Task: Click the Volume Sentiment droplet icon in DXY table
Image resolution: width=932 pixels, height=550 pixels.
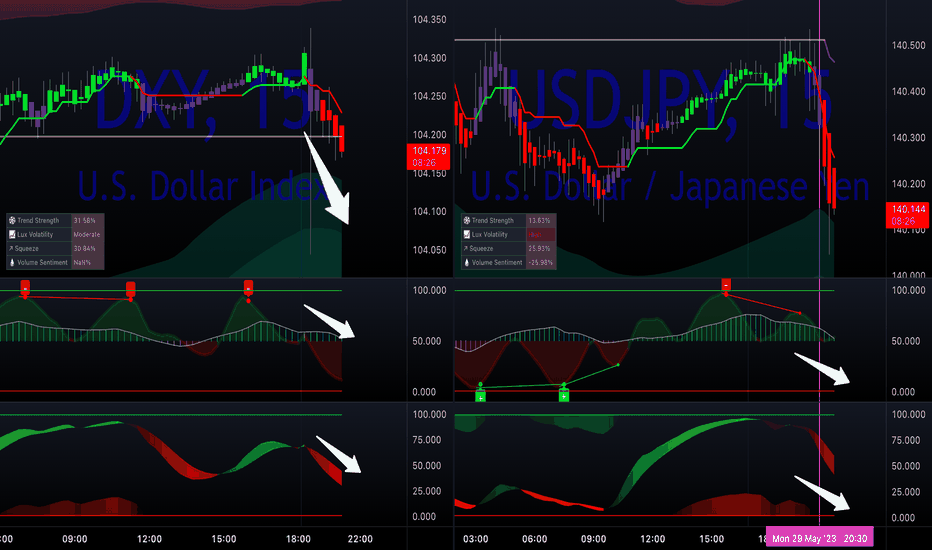Action: point(12,262)
